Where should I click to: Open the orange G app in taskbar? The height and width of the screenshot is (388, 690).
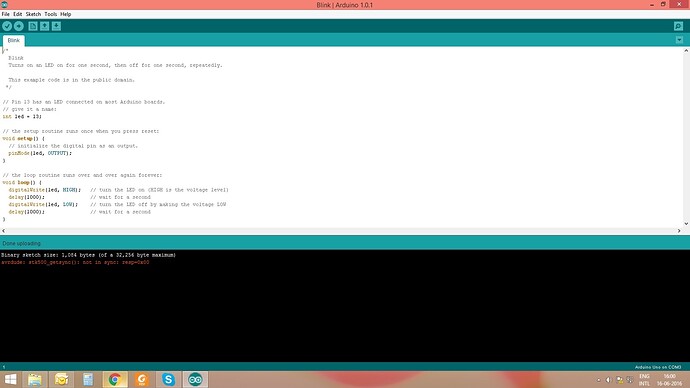(x=141, y=379)
